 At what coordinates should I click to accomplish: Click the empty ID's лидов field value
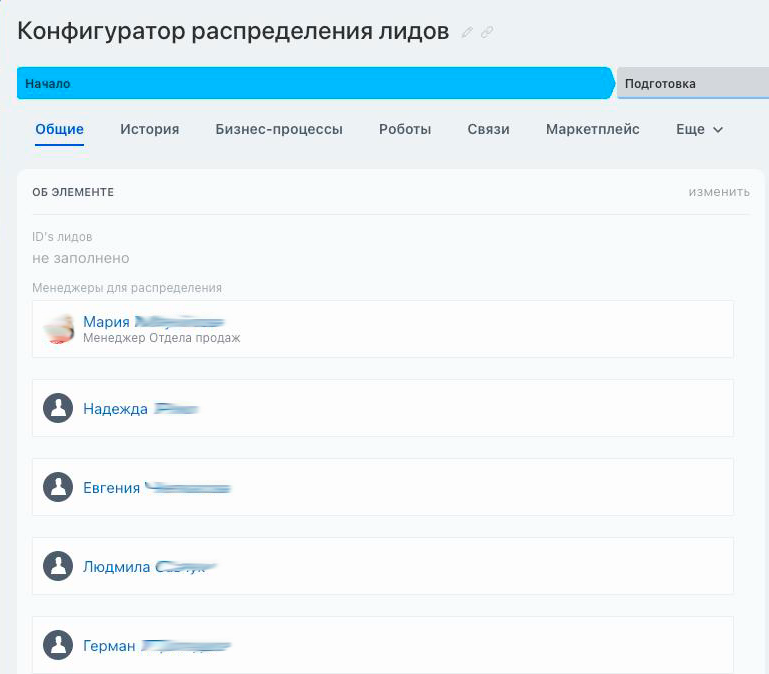click(81, 258)
